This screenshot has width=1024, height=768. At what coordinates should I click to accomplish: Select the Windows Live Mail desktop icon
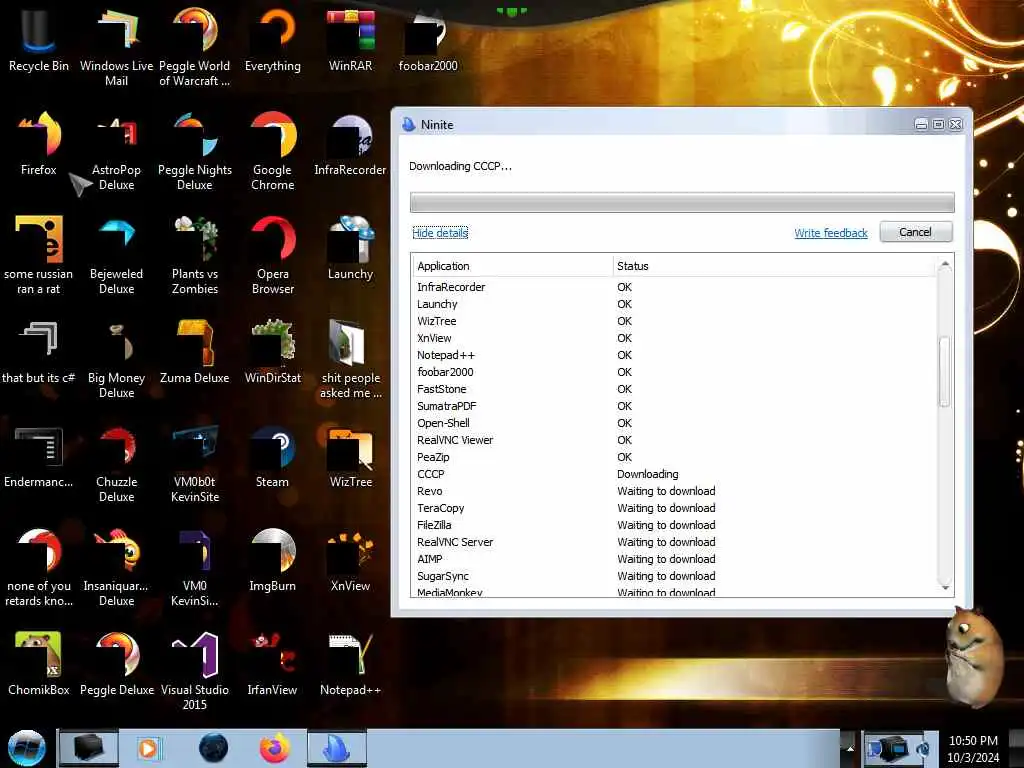point(116,47)
